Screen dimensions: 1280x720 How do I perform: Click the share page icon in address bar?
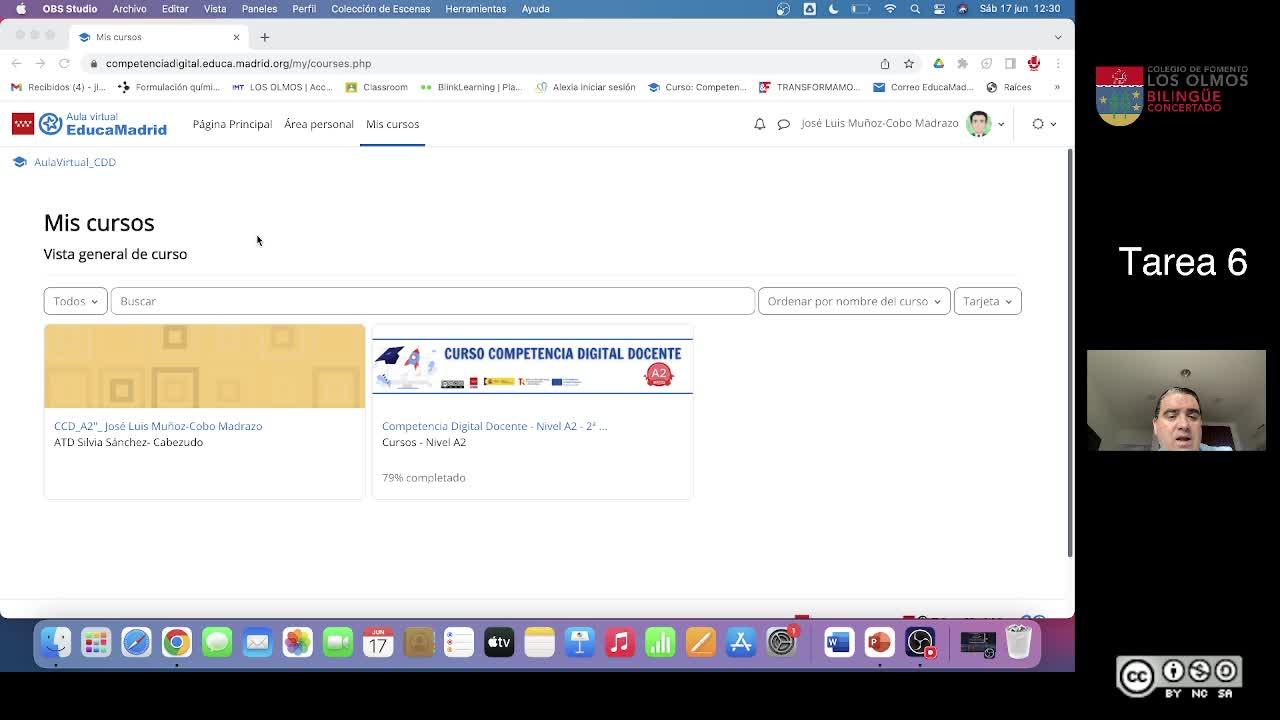point(885,63)
